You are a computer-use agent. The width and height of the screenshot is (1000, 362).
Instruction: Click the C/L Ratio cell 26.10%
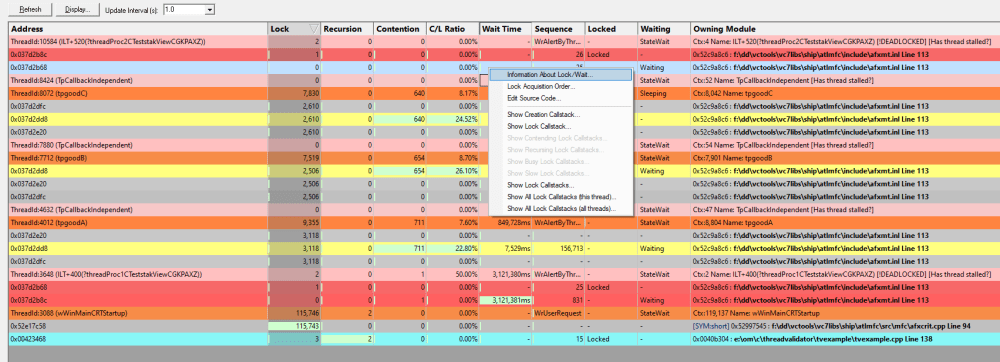pos(453,171)
